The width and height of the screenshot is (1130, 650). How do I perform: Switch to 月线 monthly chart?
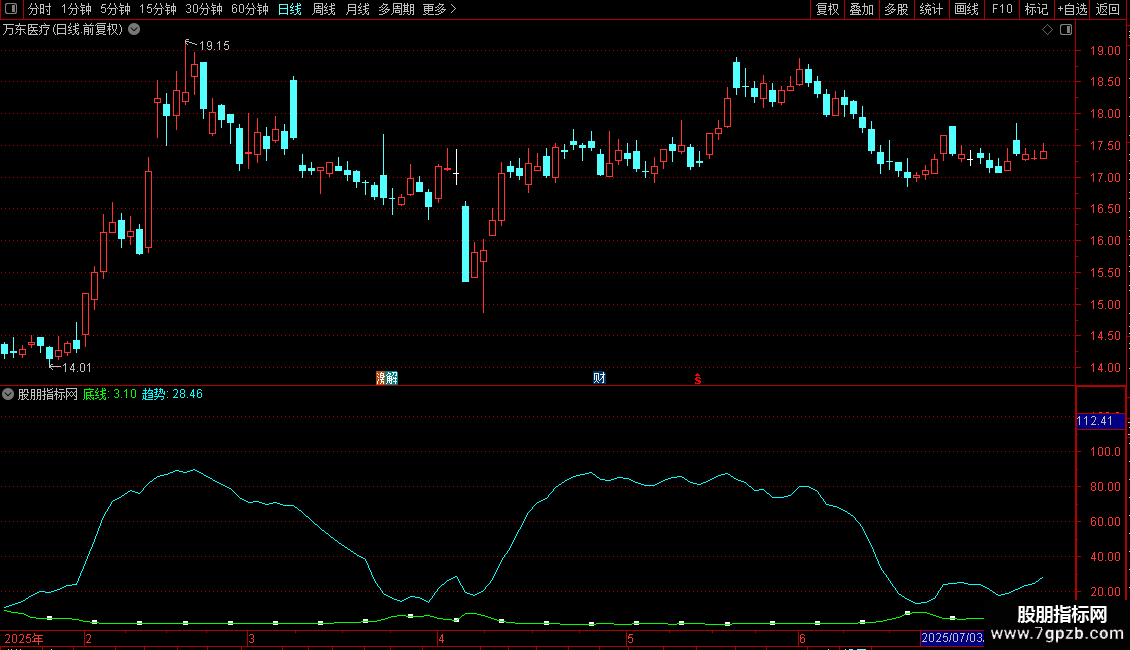(357, 9)
